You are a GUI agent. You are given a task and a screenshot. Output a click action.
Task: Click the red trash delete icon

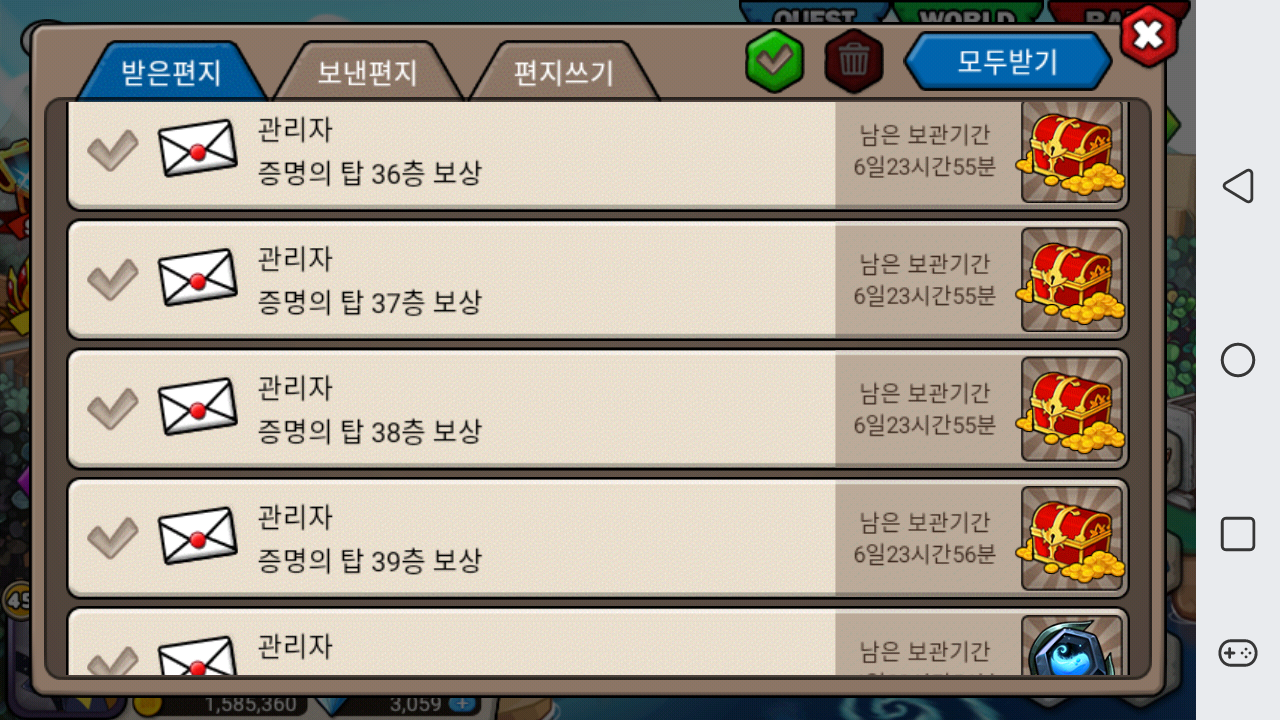[x=853, y=61]
